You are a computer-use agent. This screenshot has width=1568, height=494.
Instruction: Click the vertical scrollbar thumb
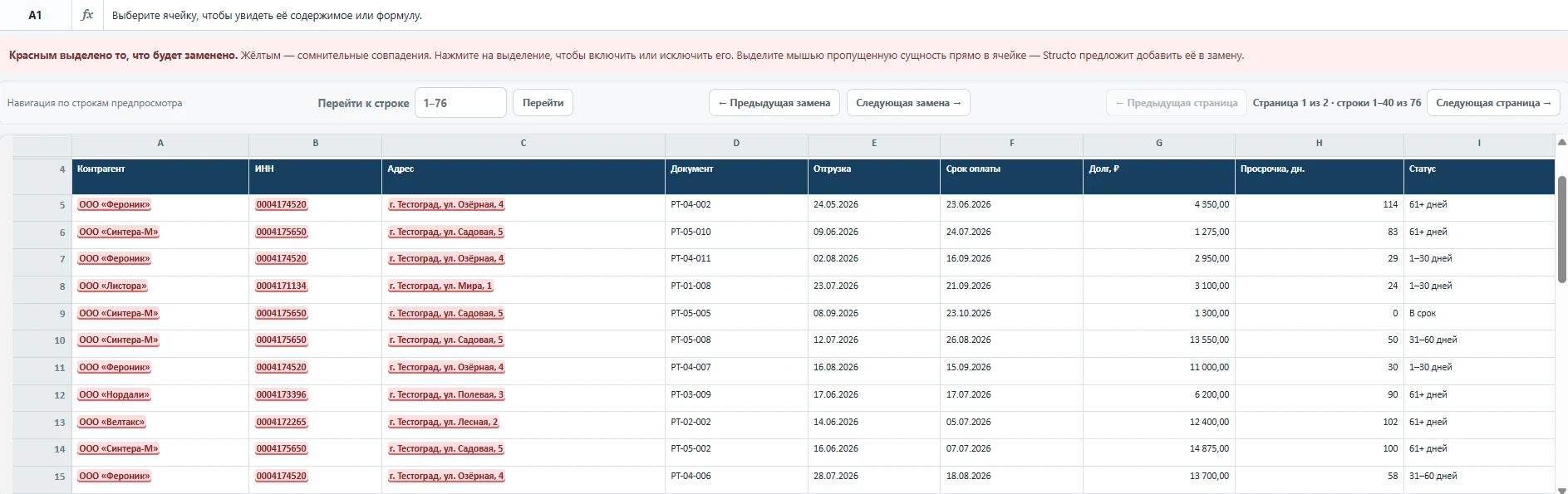point(1561,229)
